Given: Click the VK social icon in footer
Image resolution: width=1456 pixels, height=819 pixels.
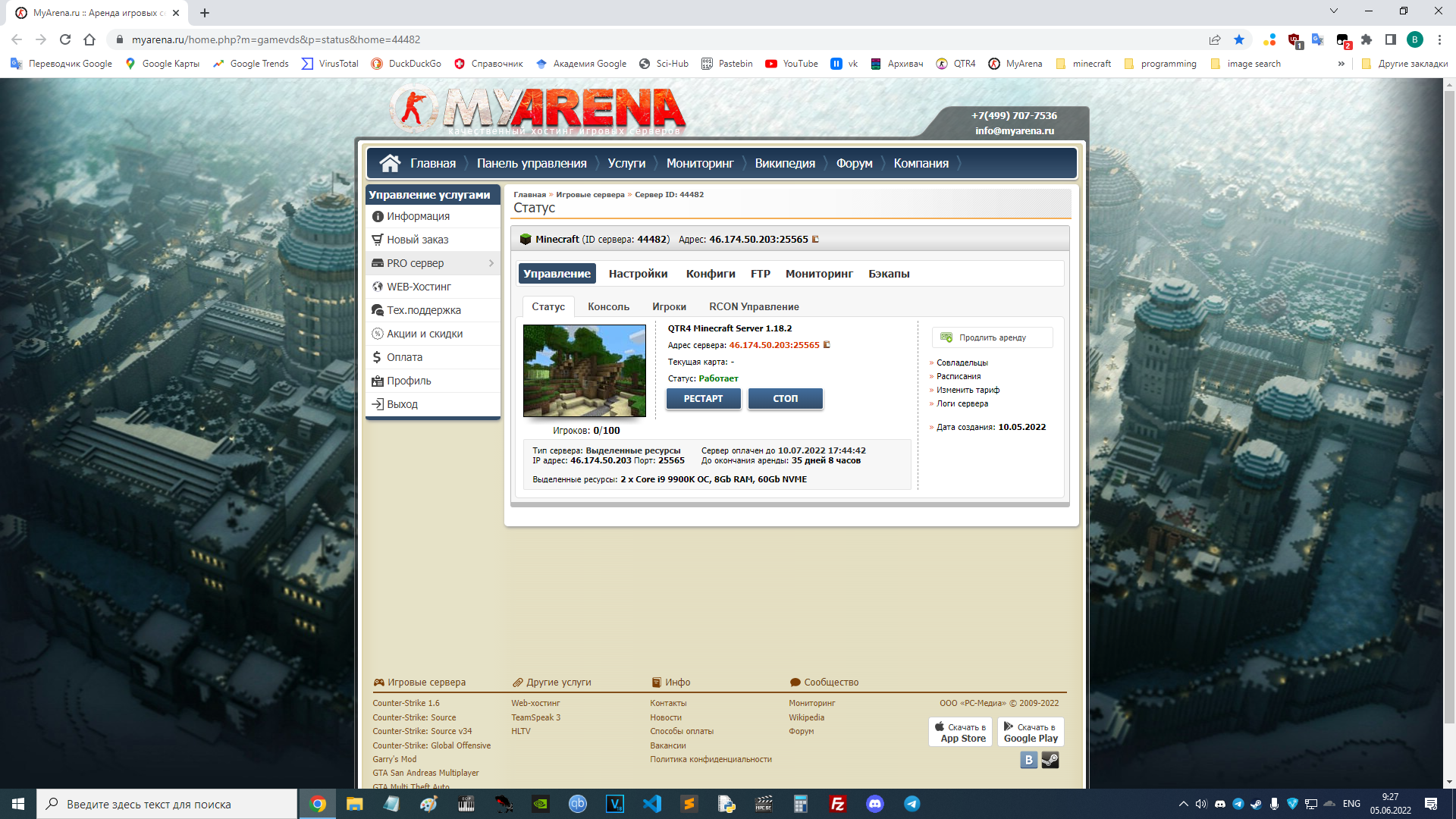Looking at the screenshot, I should [x=1028, y=760].
